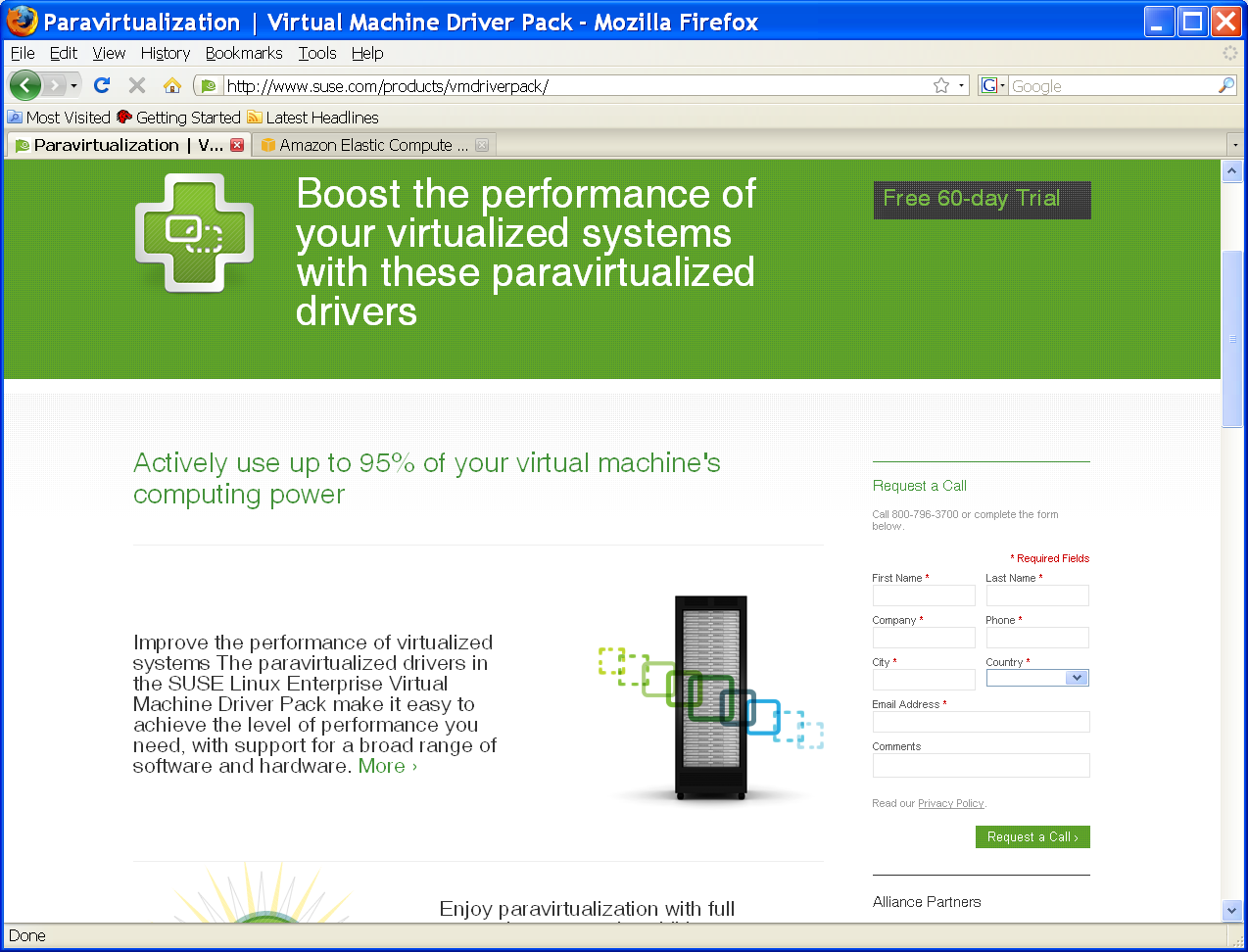Open the list all tabs dropdown

(x=1235, y=145)
